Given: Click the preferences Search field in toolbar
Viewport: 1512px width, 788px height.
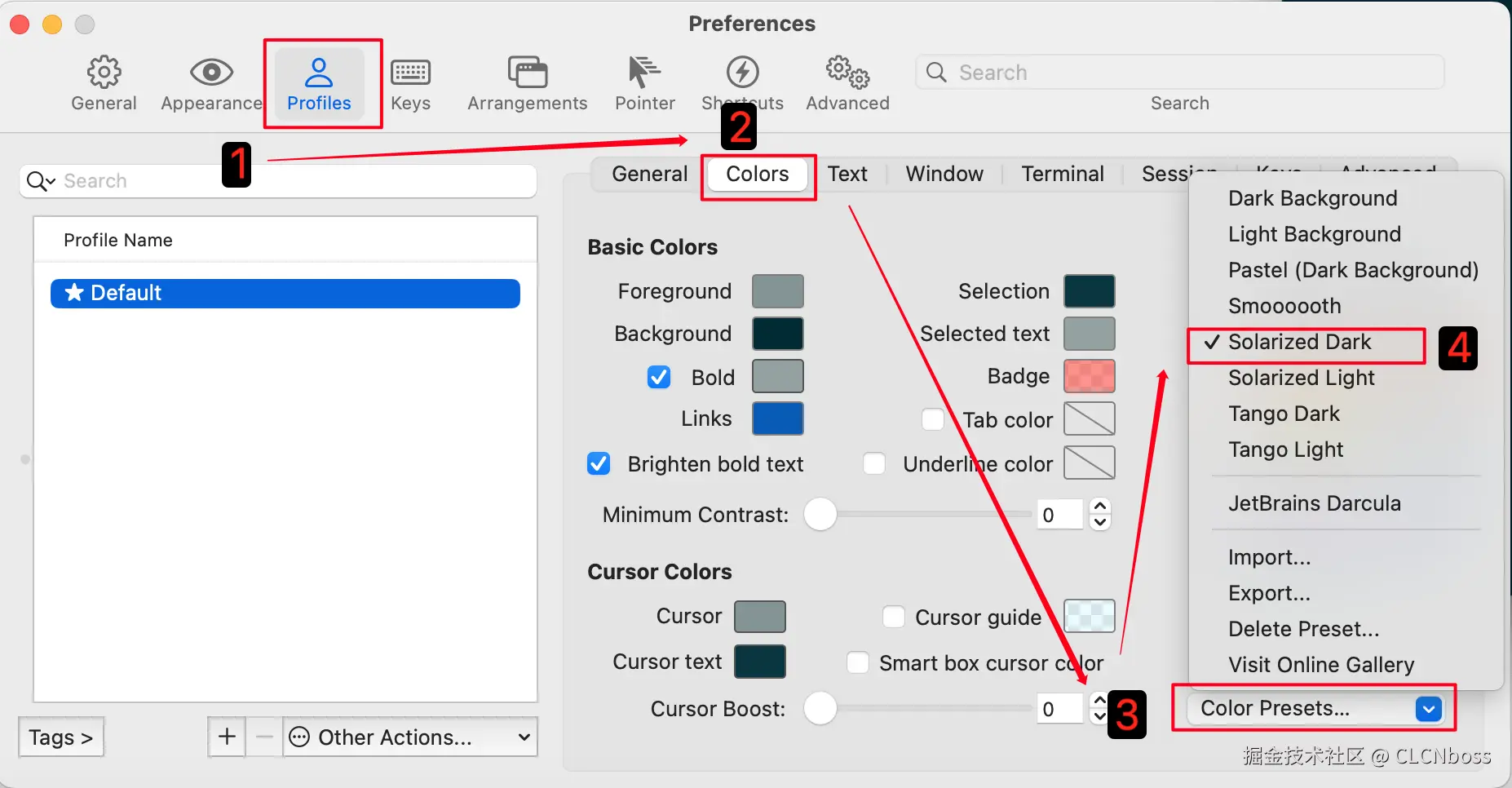Looking at the screenshot, I should click(x=1180, y=73).
